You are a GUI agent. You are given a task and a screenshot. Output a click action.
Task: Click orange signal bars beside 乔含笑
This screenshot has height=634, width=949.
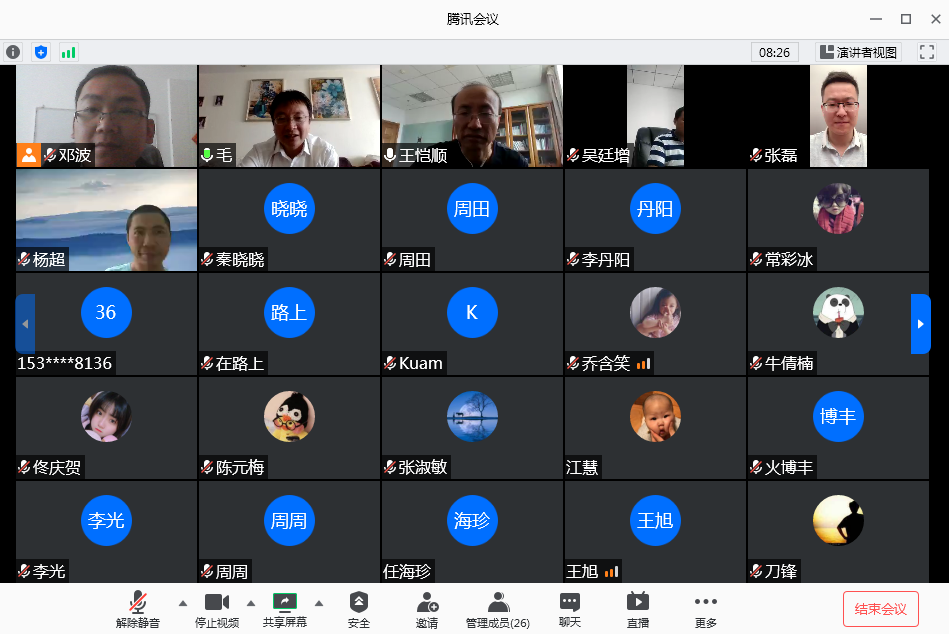644,363
